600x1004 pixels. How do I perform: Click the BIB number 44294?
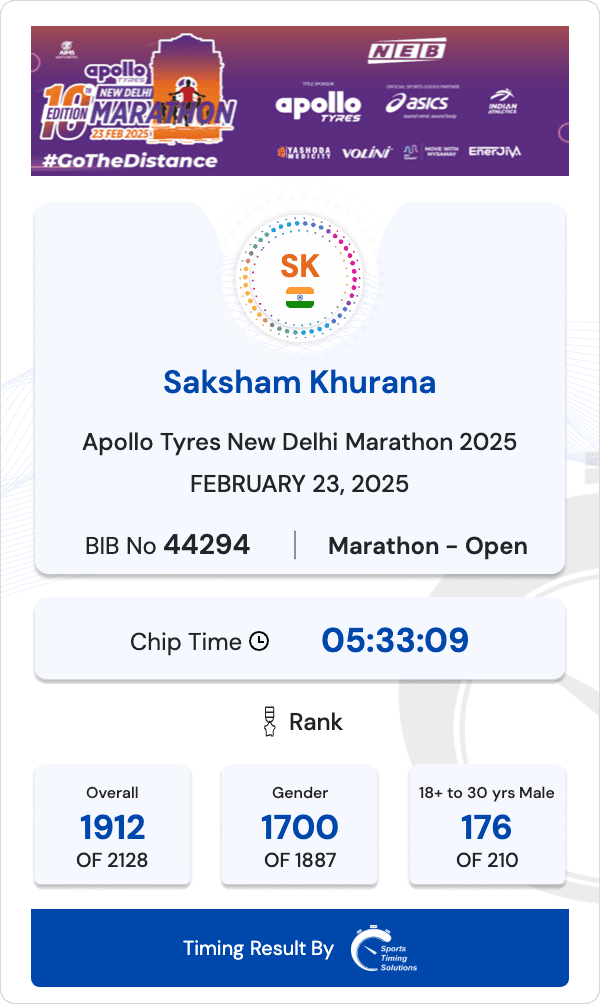pos(207,545)
